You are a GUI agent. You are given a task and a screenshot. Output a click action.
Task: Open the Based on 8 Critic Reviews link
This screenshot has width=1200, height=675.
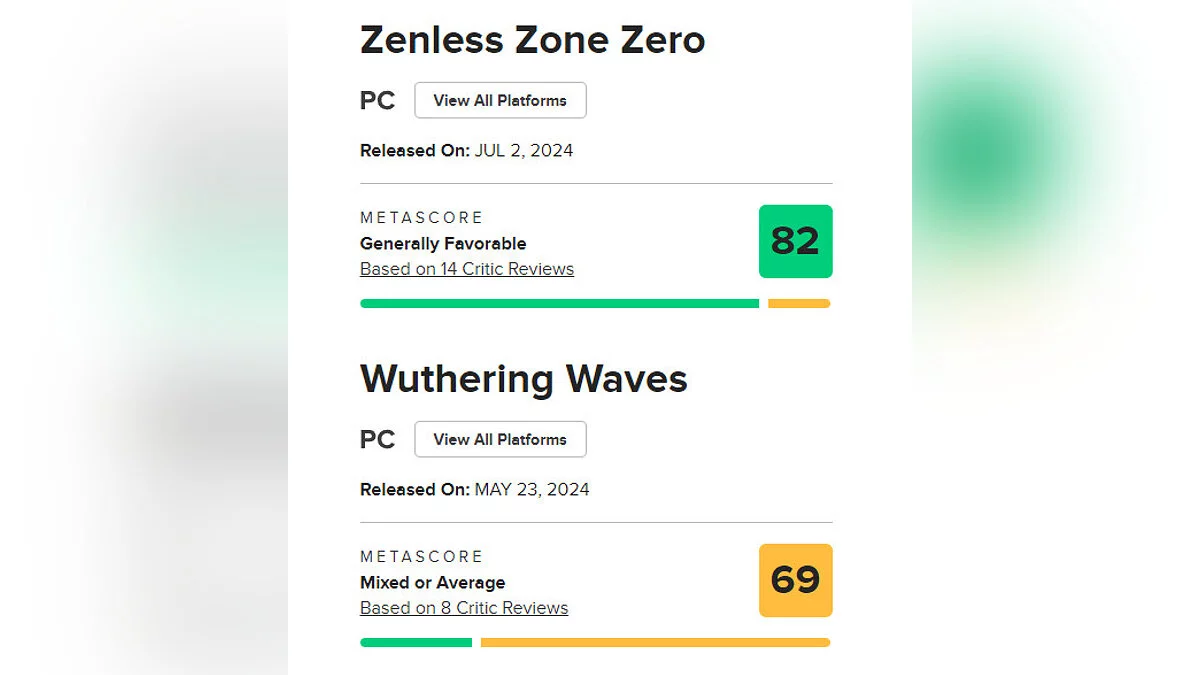point(464,608)
